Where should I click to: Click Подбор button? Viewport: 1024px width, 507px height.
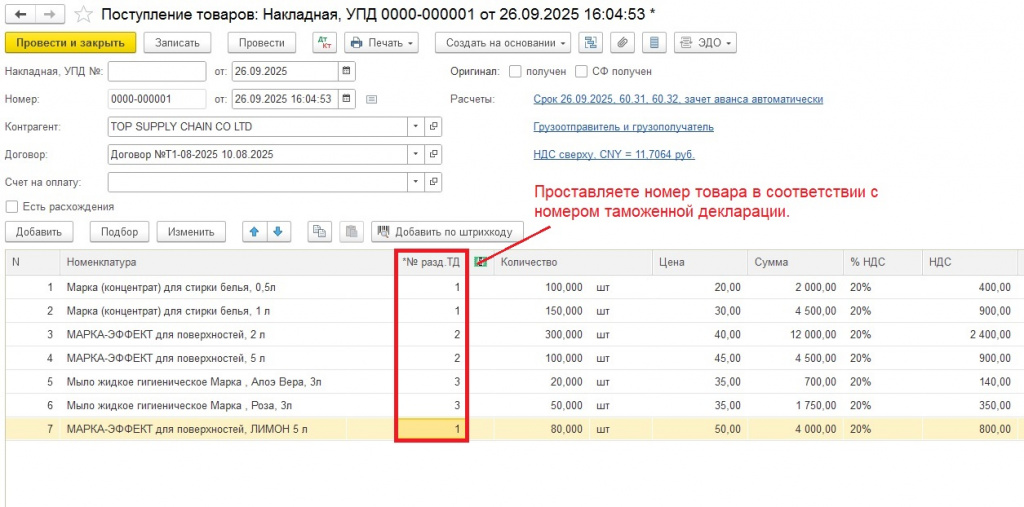click(120, 231)
